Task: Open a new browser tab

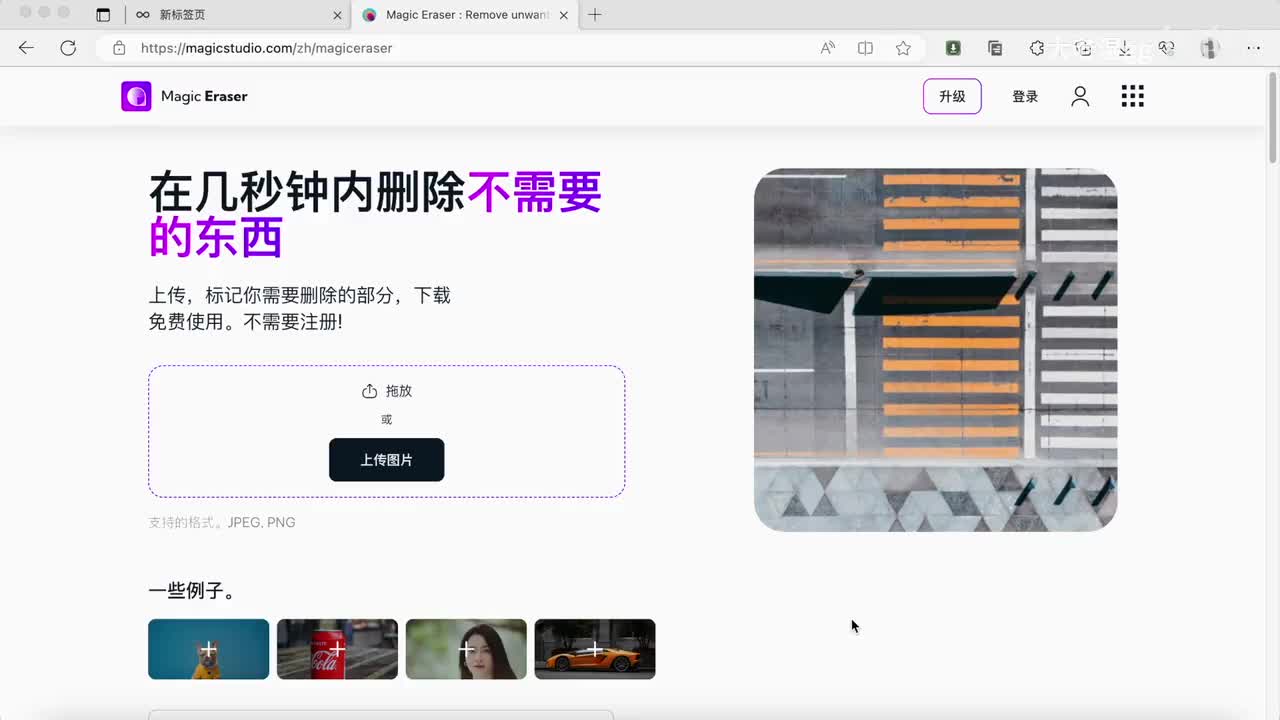Action: tap(595, 15)
